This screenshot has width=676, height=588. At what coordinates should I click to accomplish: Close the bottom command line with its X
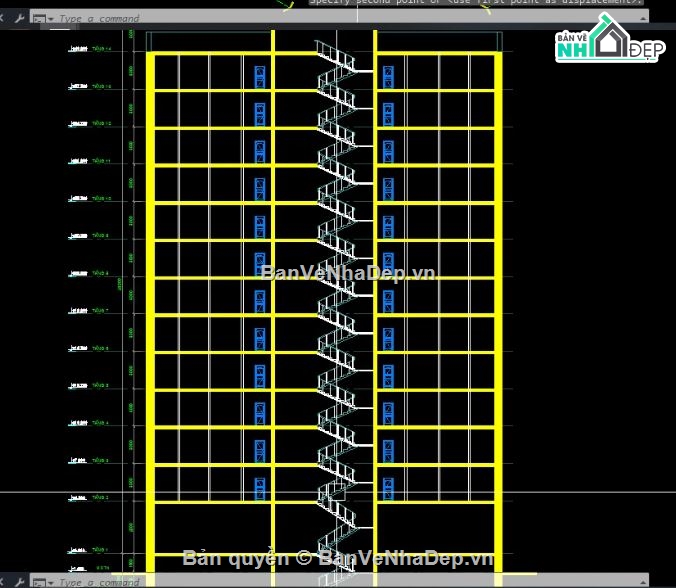[2, 582]
